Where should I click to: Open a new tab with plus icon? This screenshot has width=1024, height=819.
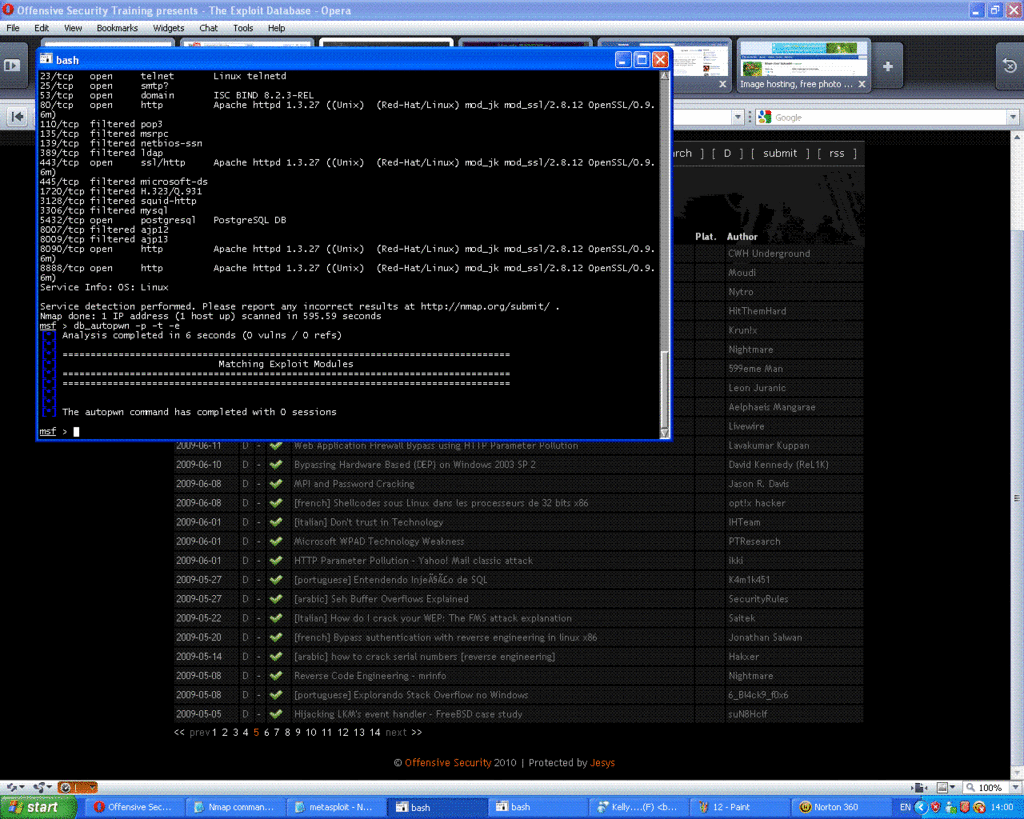(x=888, y=66)
